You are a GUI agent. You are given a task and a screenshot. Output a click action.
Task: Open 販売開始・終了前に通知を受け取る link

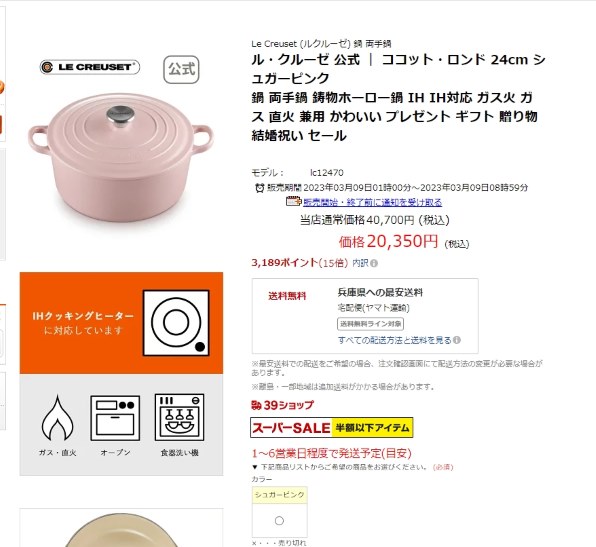[372, 202]
